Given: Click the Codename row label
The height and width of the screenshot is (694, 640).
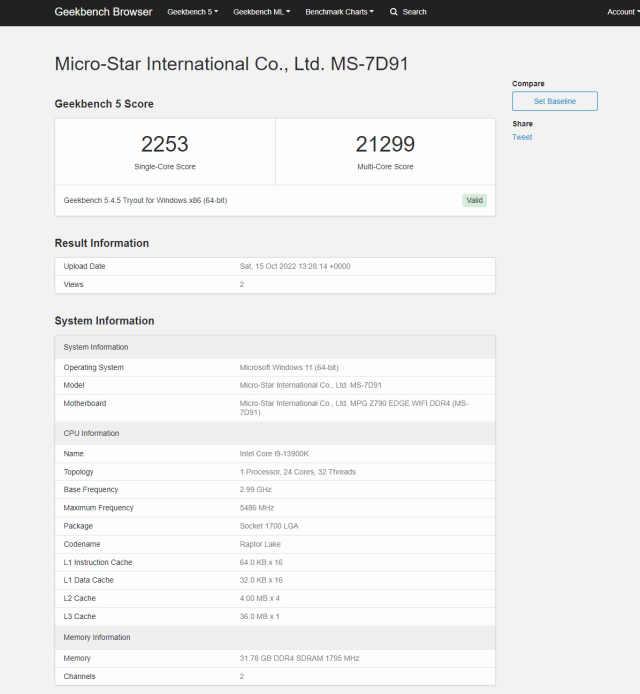Looking at the screenshot, I should pyautogui.click(x=82, y=544).
